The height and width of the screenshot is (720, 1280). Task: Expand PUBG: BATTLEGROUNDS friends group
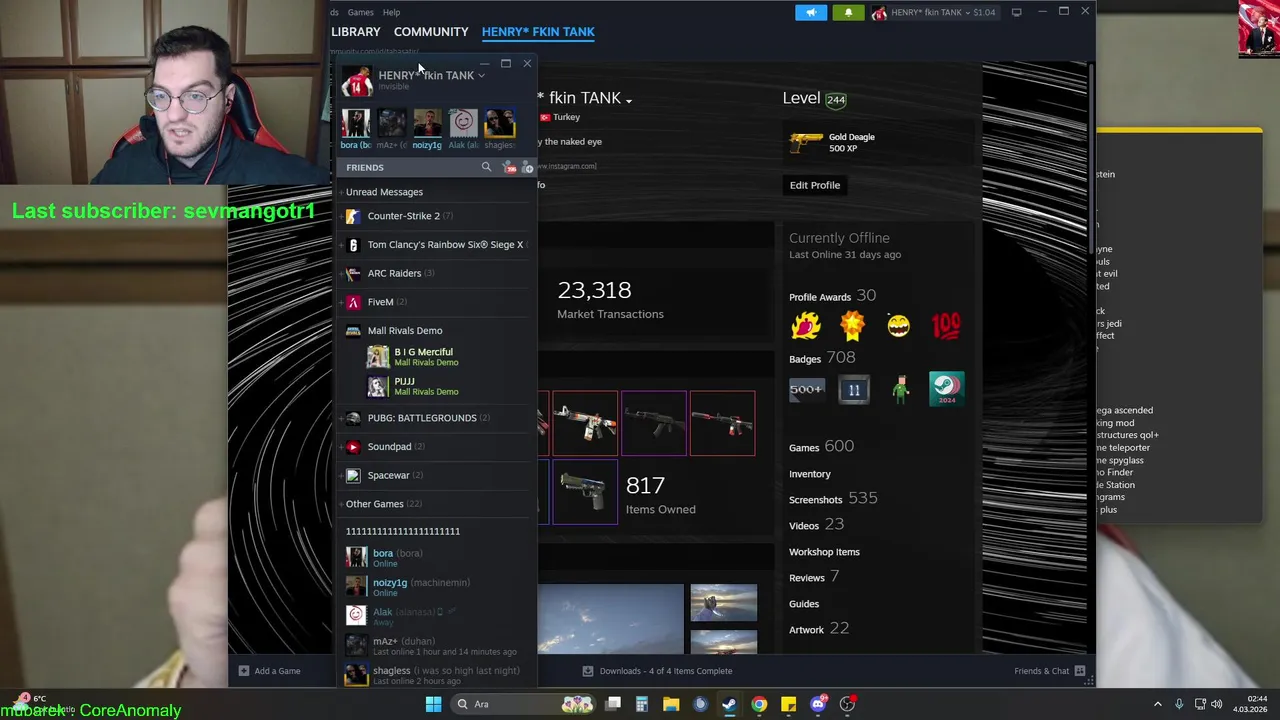tap(340, 418)
